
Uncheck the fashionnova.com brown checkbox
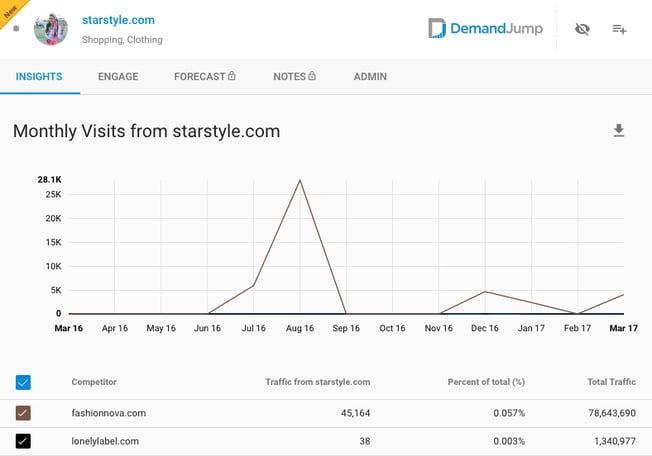pyautogui.click(x=23, y=413)
